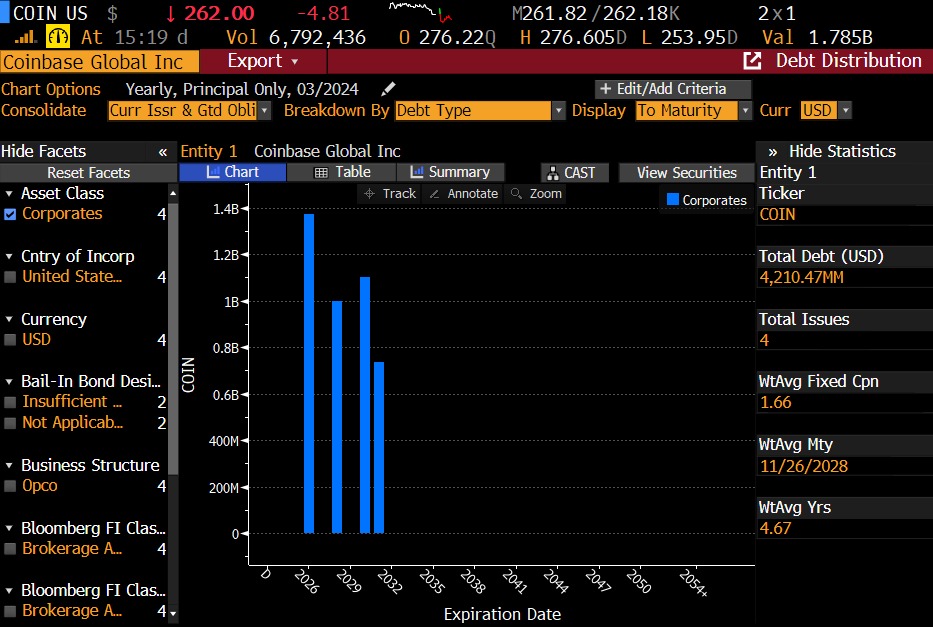The image size is (933, 627).
Task: Collapse the Bail-In Bond Desi... facet group
Action: (9, 382)
